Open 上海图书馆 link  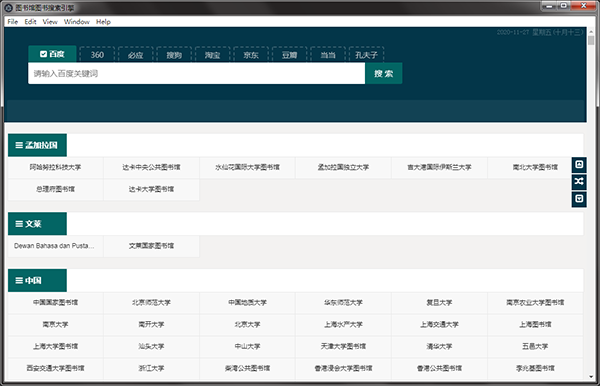pos(535,324)
